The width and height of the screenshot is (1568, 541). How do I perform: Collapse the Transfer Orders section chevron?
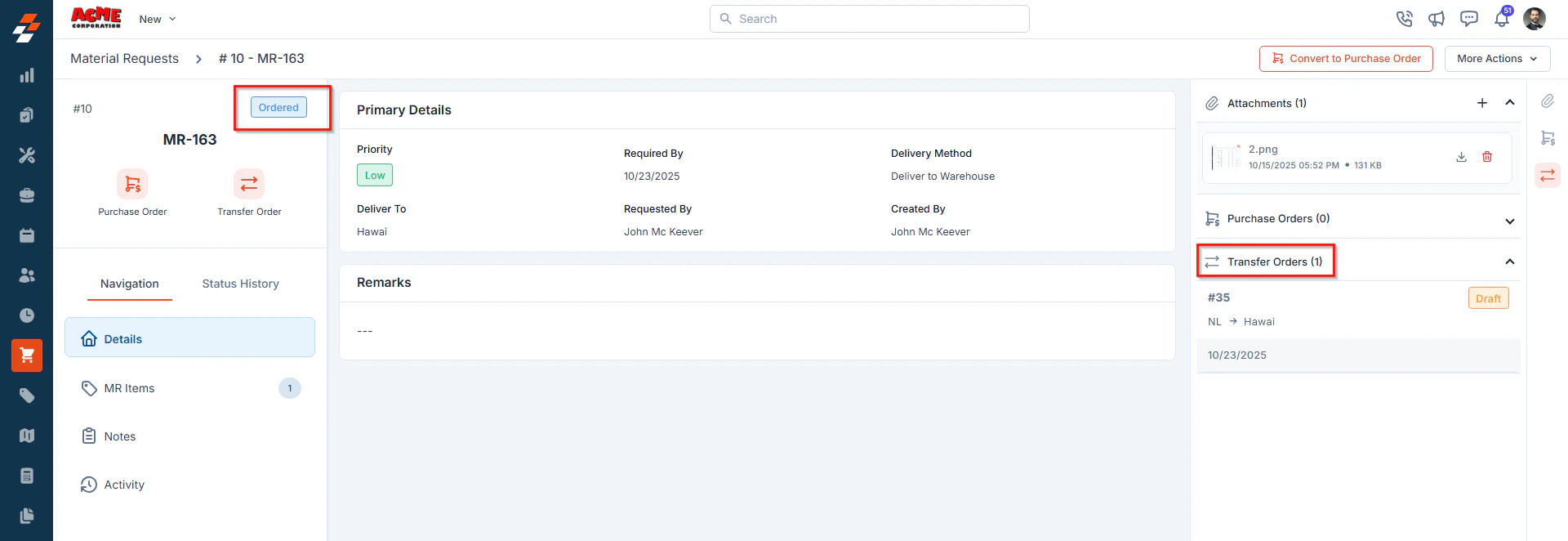point(1510,262)
